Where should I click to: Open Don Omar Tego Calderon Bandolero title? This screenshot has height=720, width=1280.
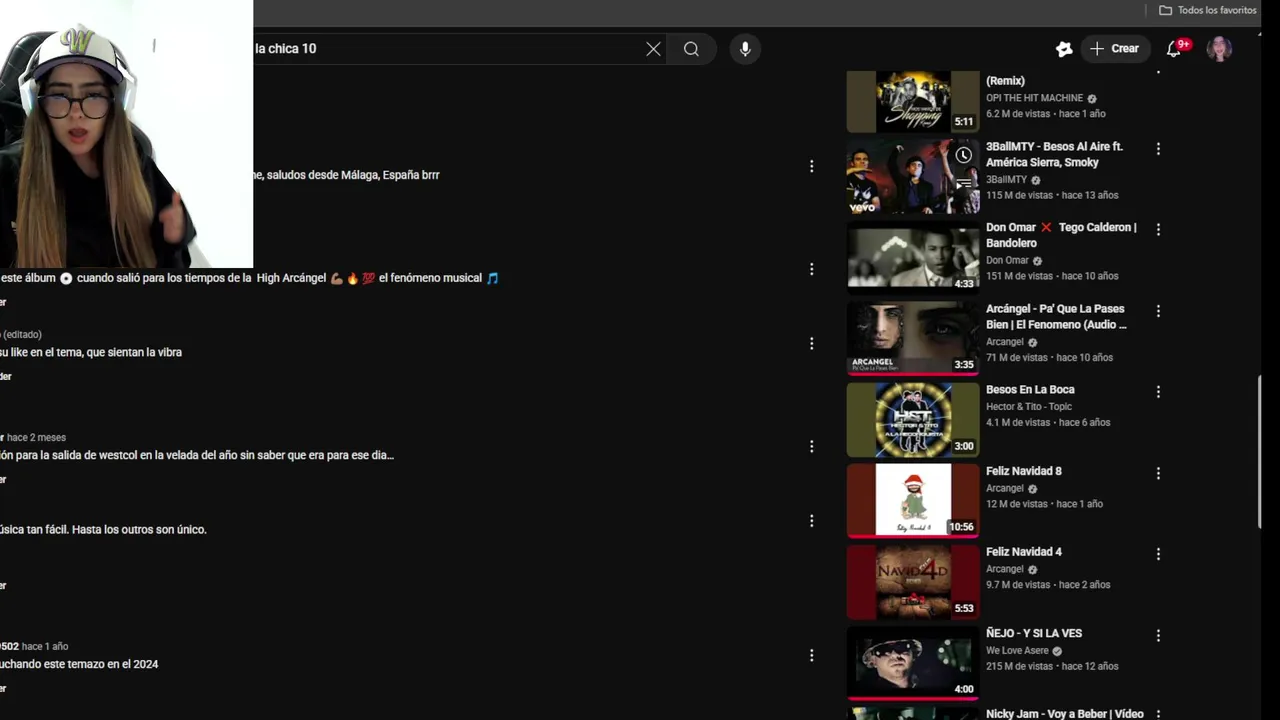(1061, 235)
